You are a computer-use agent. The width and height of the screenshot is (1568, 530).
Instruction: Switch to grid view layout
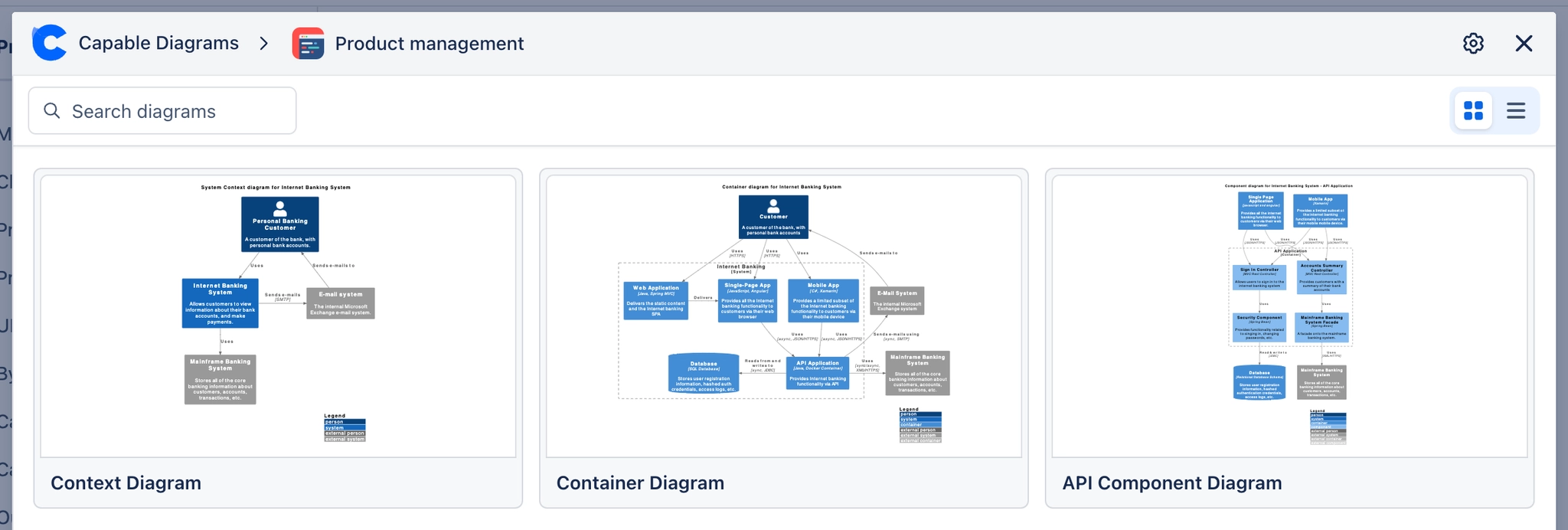tap(1473, 111)
